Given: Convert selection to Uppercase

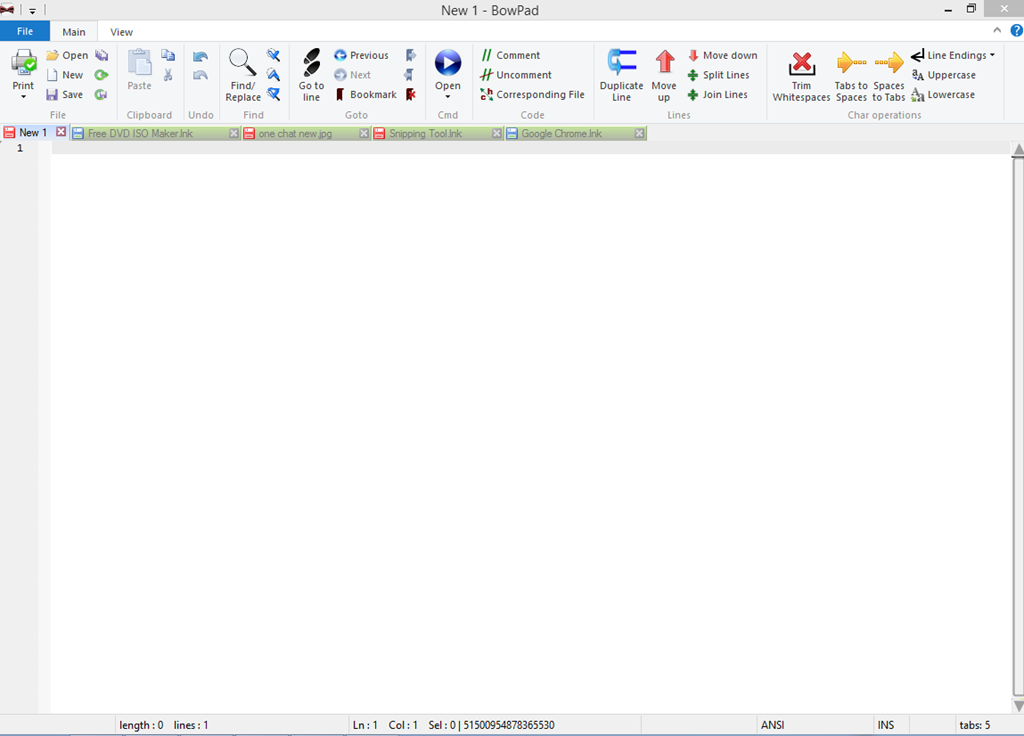Looking at the screenshot, I should click(944, 75).
